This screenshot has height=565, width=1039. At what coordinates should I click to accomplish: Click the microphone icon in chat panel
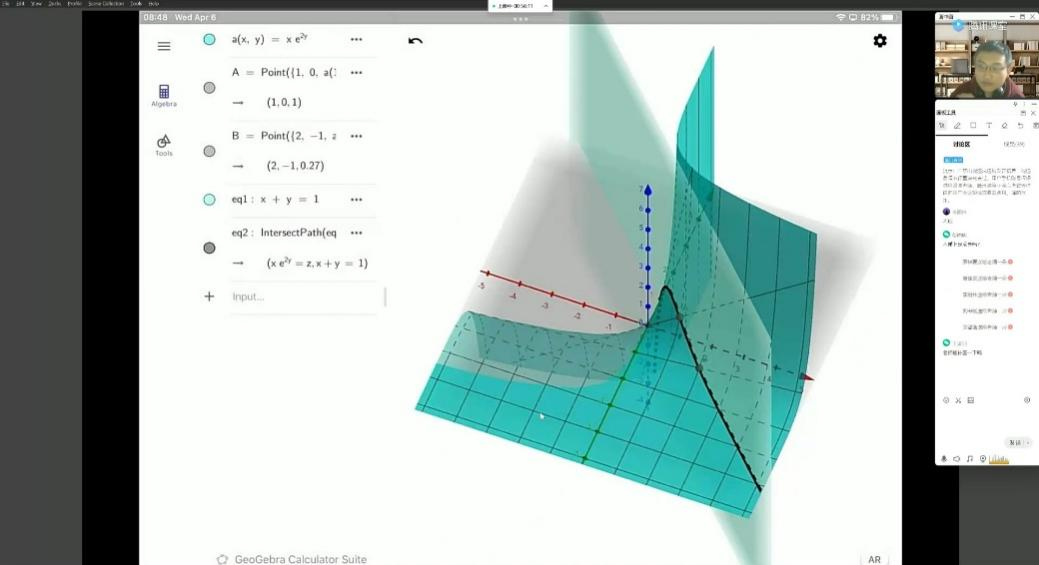point(943,459)
